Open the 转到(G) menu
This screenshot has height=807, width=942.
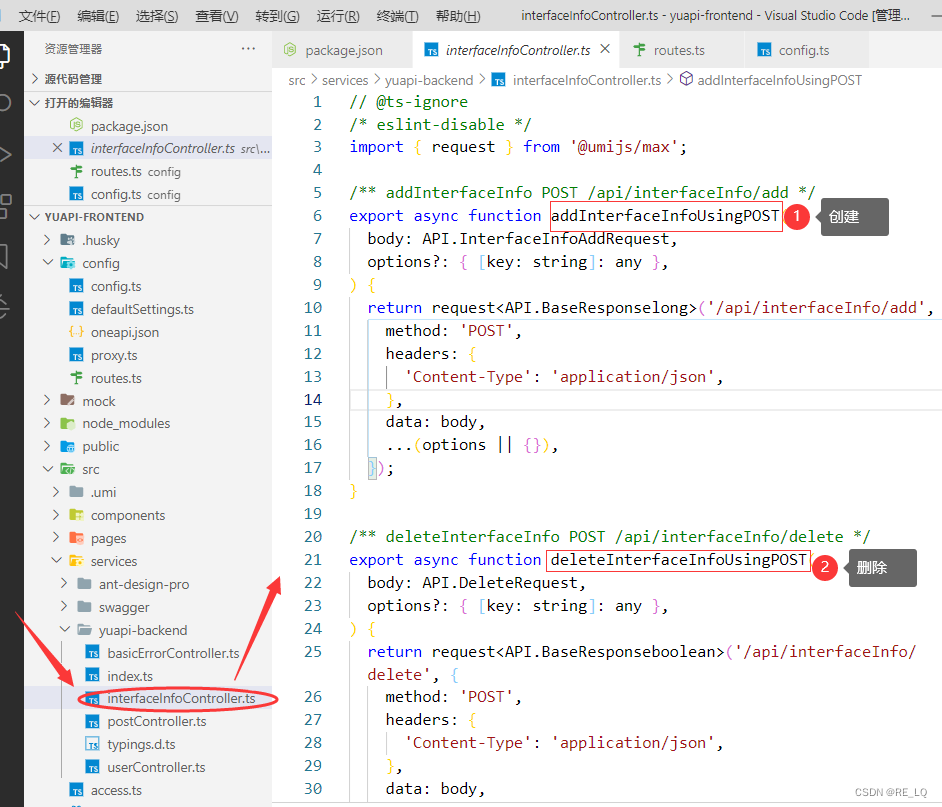(278, 16)
